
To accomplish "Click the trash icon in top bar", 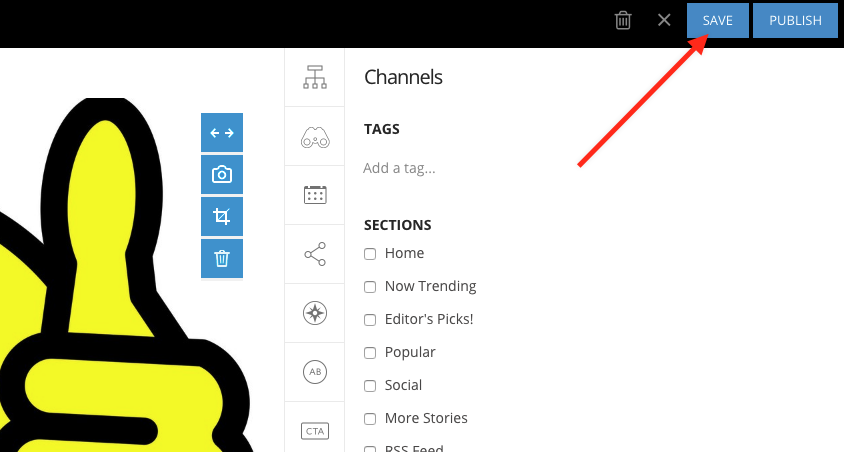I will [x=623, y=20].
